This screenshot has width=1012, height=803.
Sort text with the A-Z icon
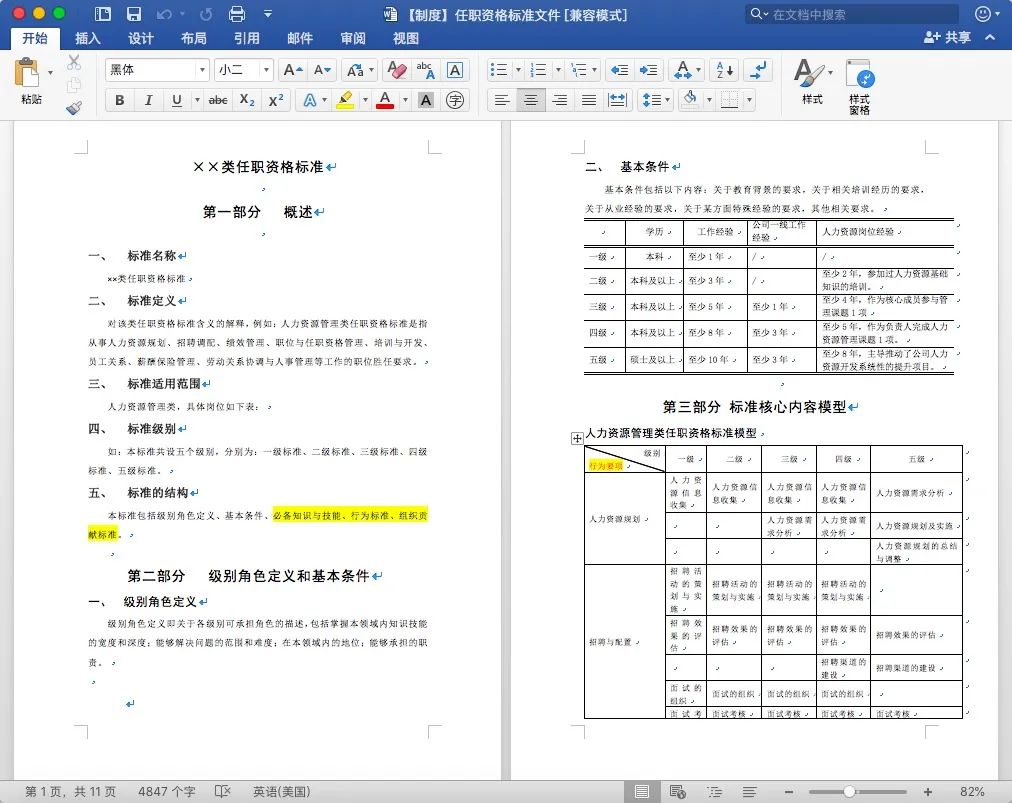point(724,70)
